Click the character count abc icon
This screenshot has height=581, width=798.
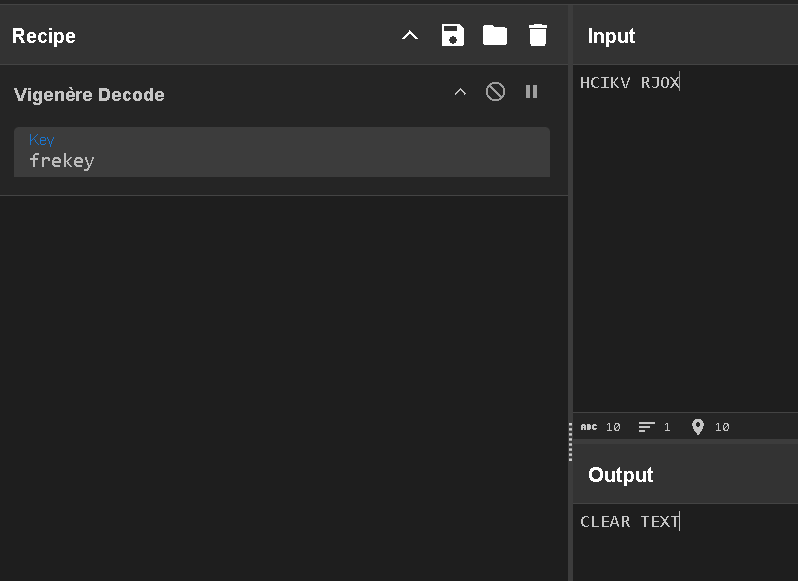coord(589,427)
